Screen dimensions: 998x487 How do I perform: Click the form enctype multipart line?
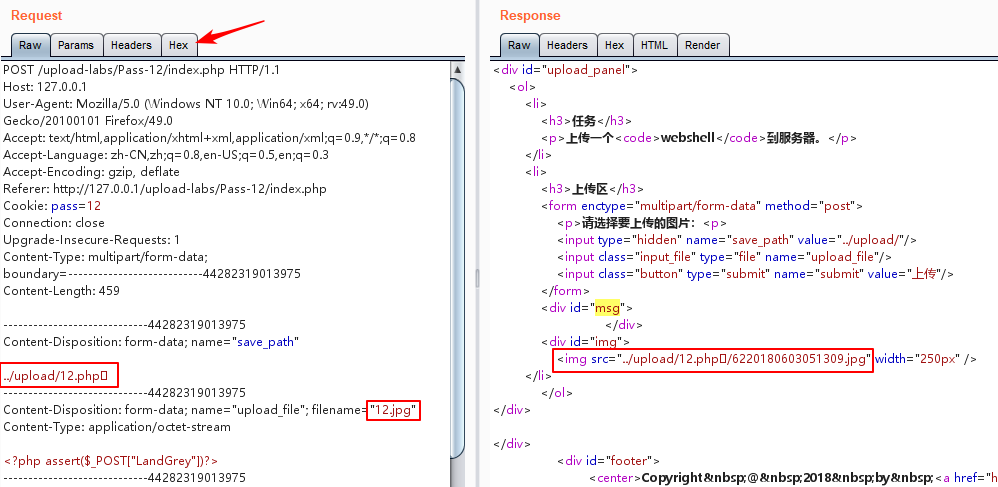702,206
